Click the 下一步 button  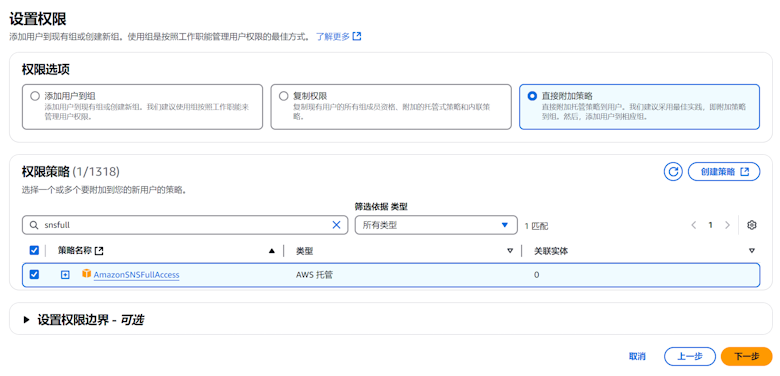click(747, 356)
